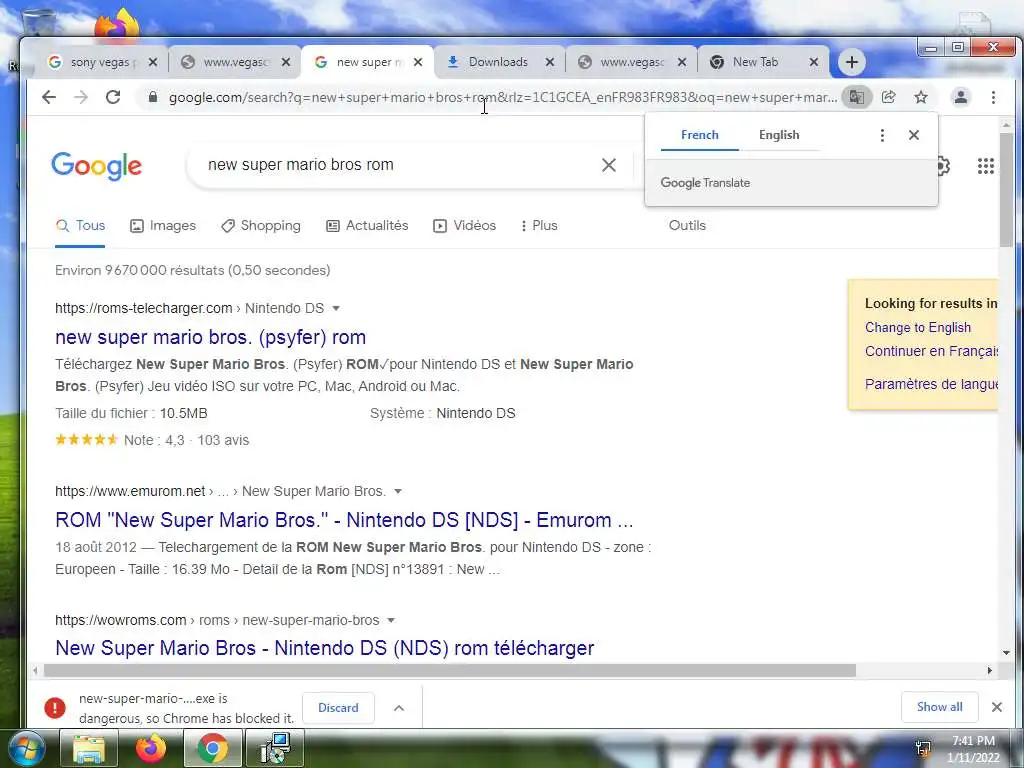
Task: Open a new tab with plus button
Action: [x=852, y=62]
